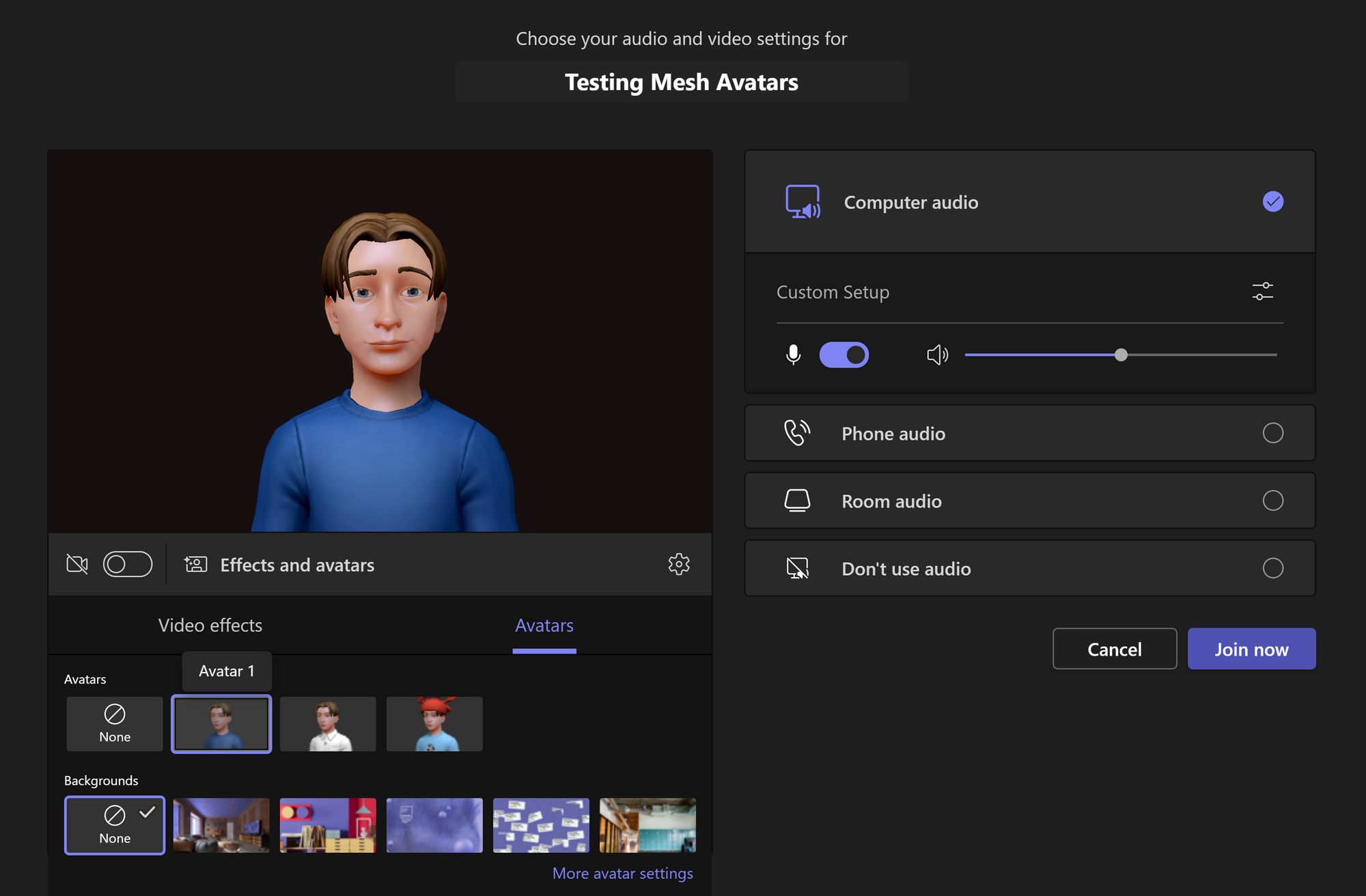Select don't use audio icon
Screen dimensions: 1366x896
(x=796, y=568)
